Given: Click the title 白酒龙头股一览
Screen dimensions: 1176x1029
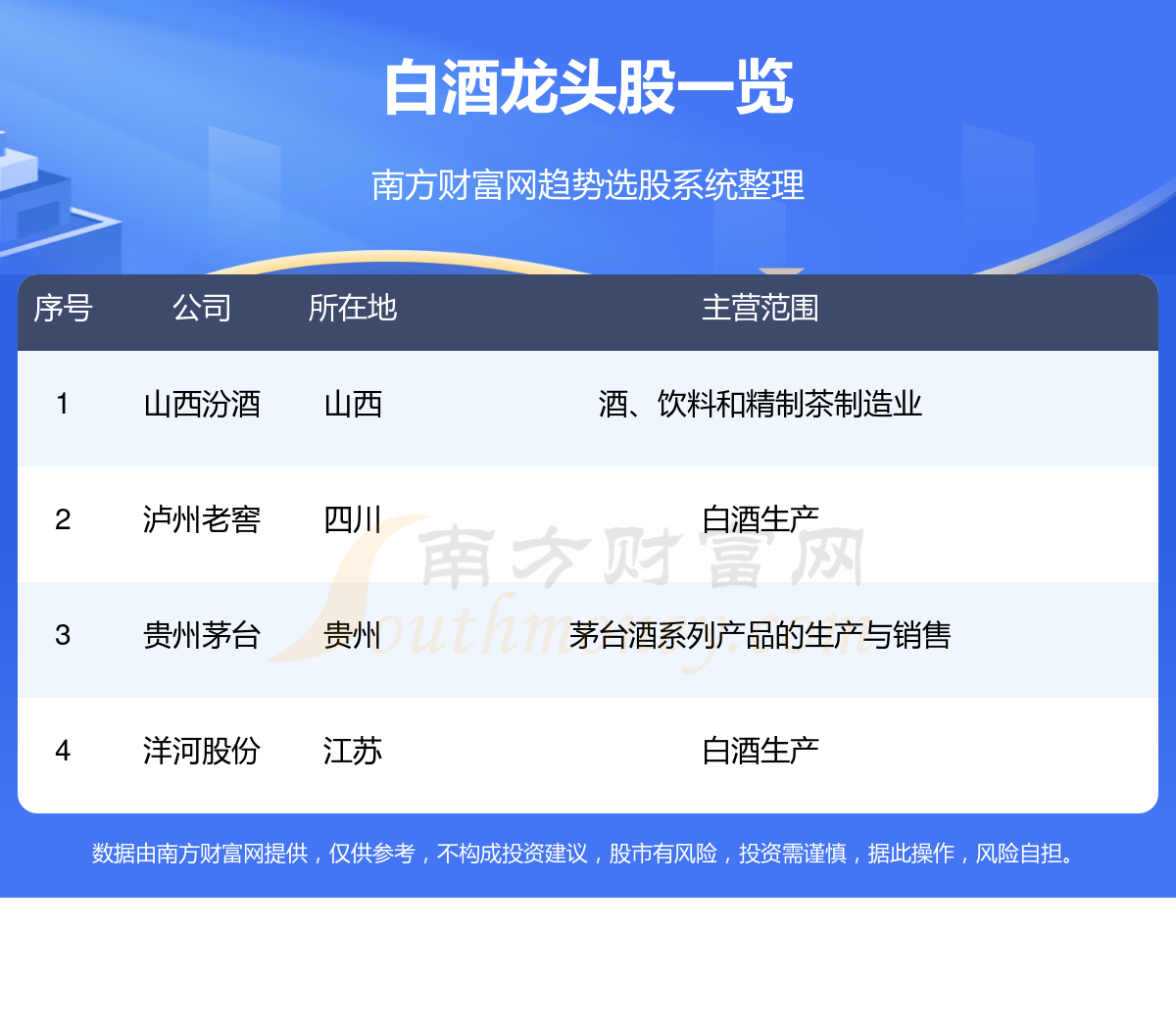Looking at the screenshot, I should (588, 87).
